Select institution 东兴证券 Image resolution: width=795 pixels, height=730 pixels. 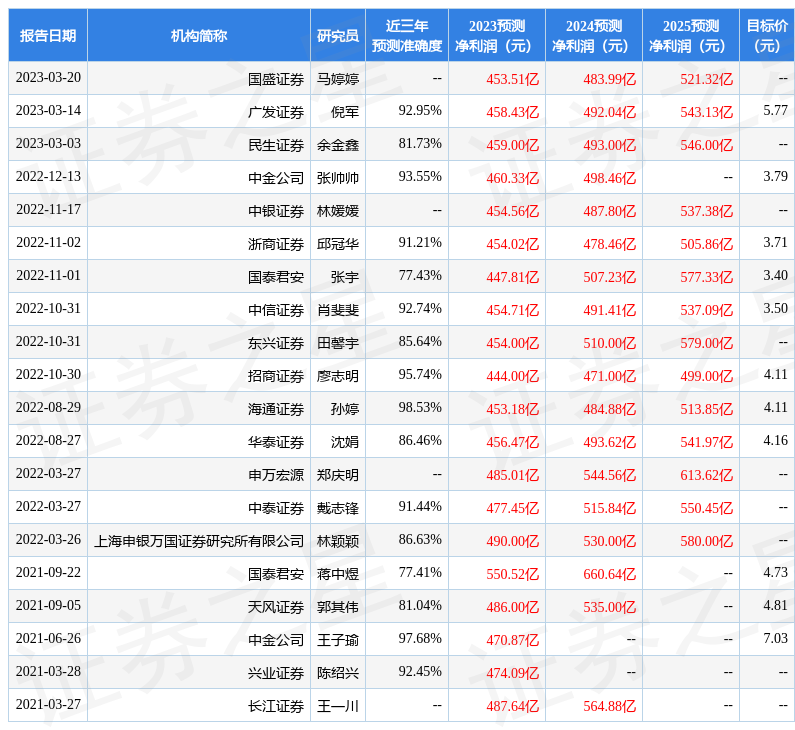click(x=276, y=343)
